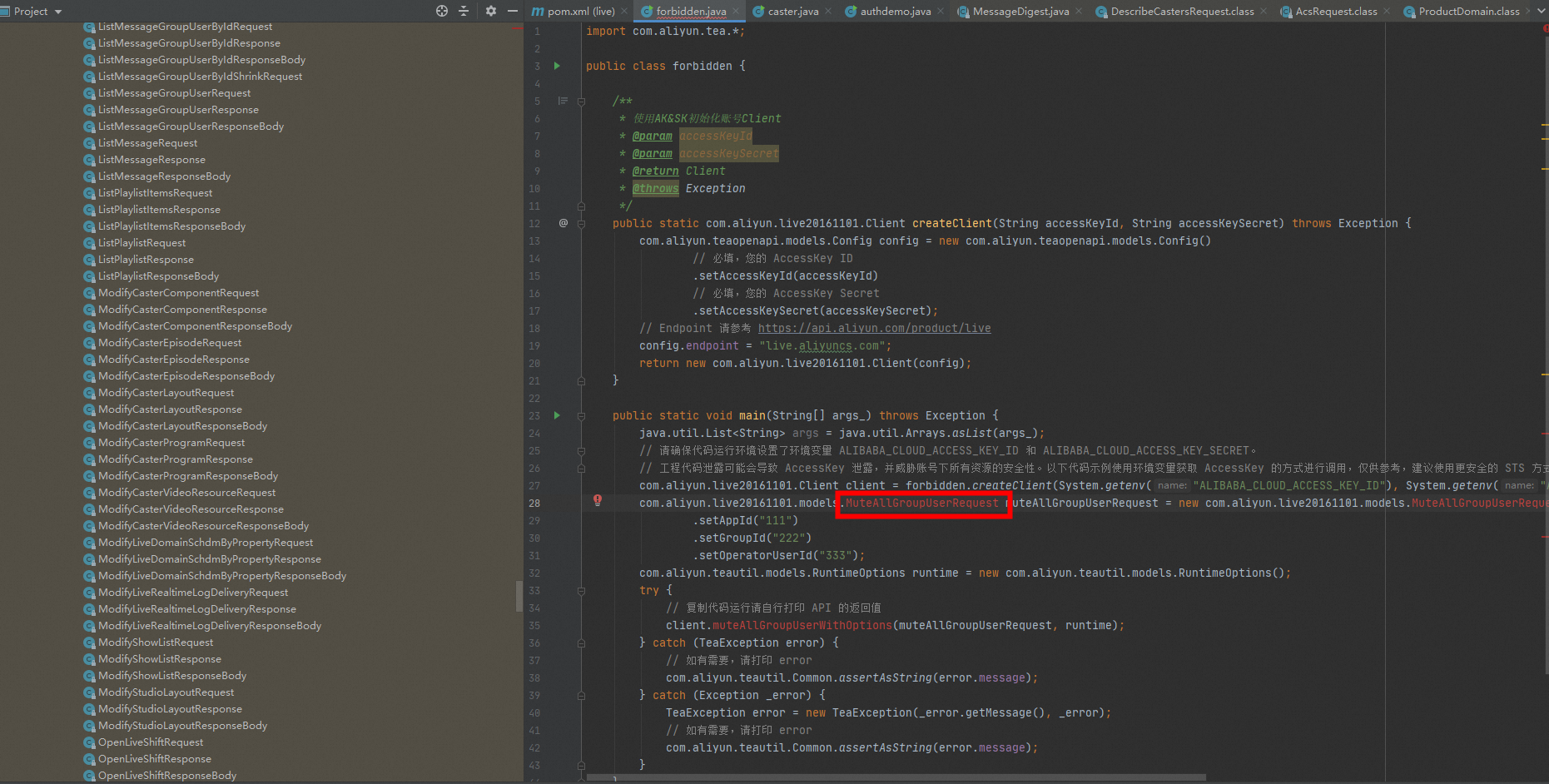This screenshot has height=784, width=1549.
Task: Select ModifyCasterComponentRequest in the Project tree
Action: coord(178,293)
